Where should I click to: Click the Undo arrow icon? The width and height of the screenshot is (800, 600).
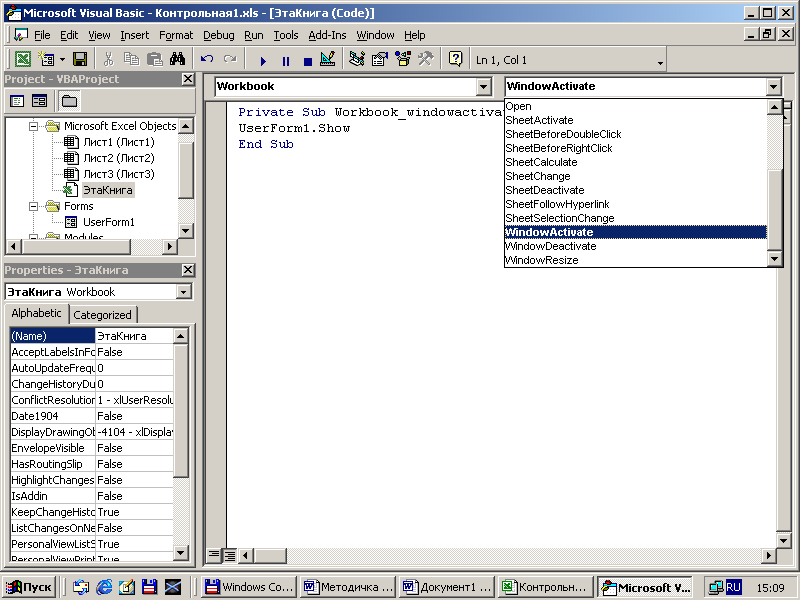[x=207, y=59]
